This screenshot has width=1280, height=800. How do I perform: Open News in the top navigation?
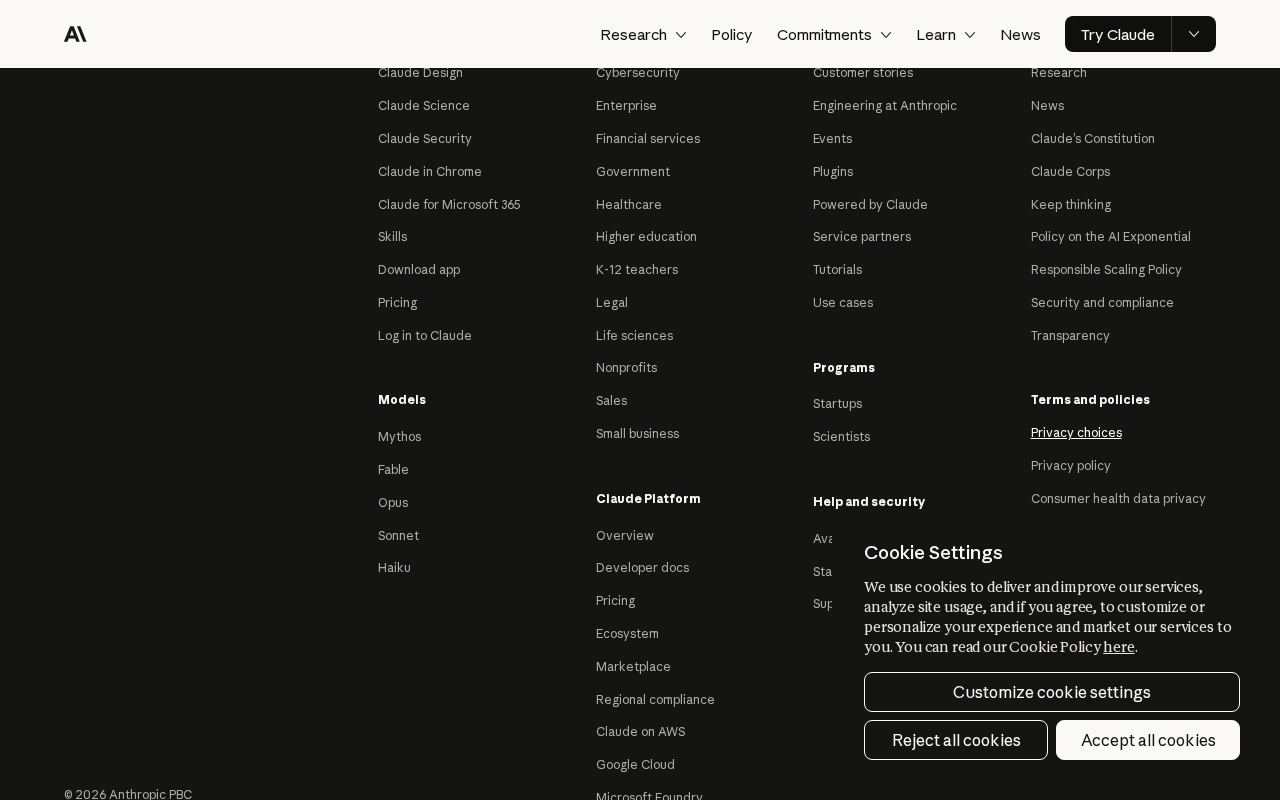pos(1020,34)
